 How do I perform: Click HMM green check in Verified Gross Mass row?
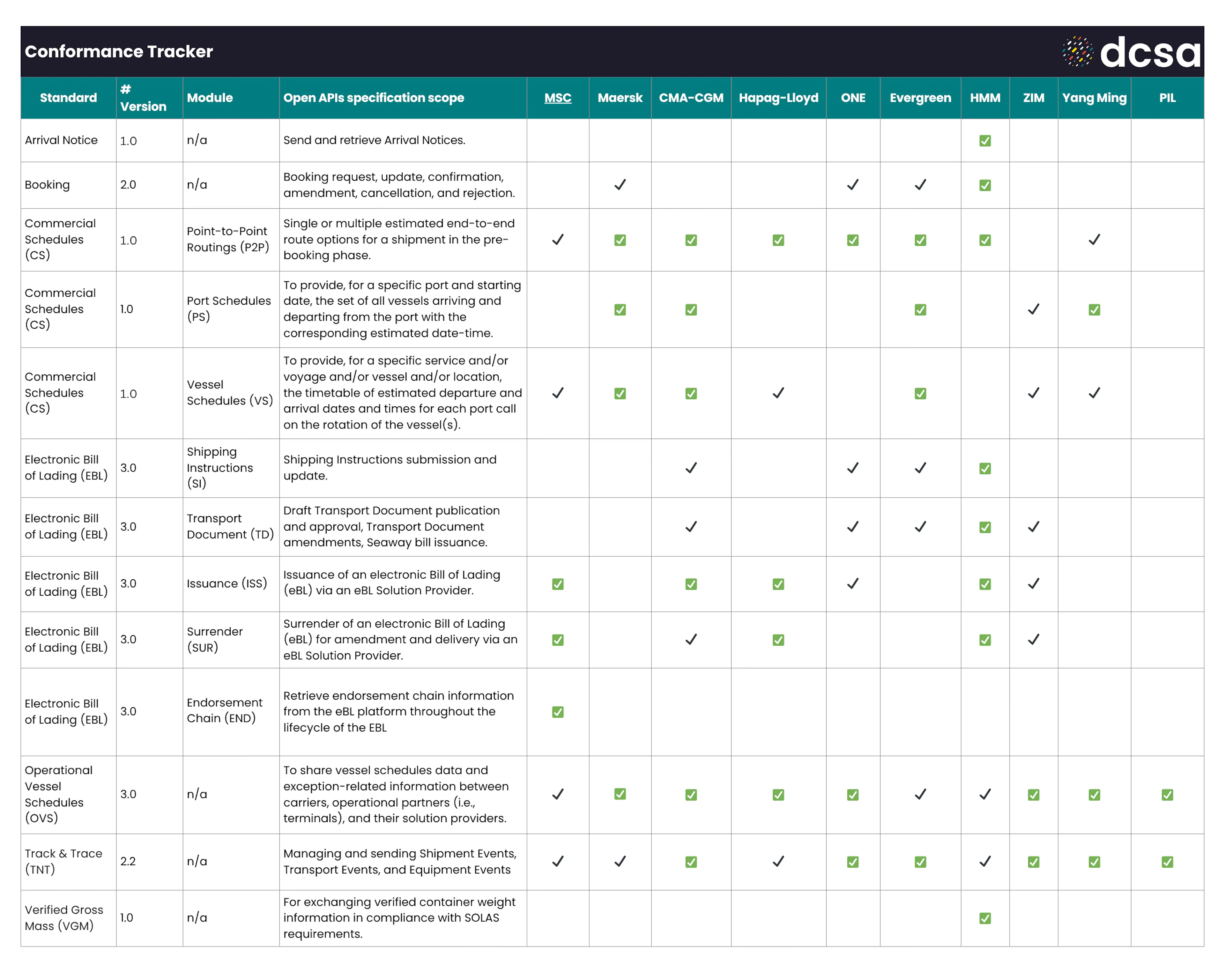(985, 917)
